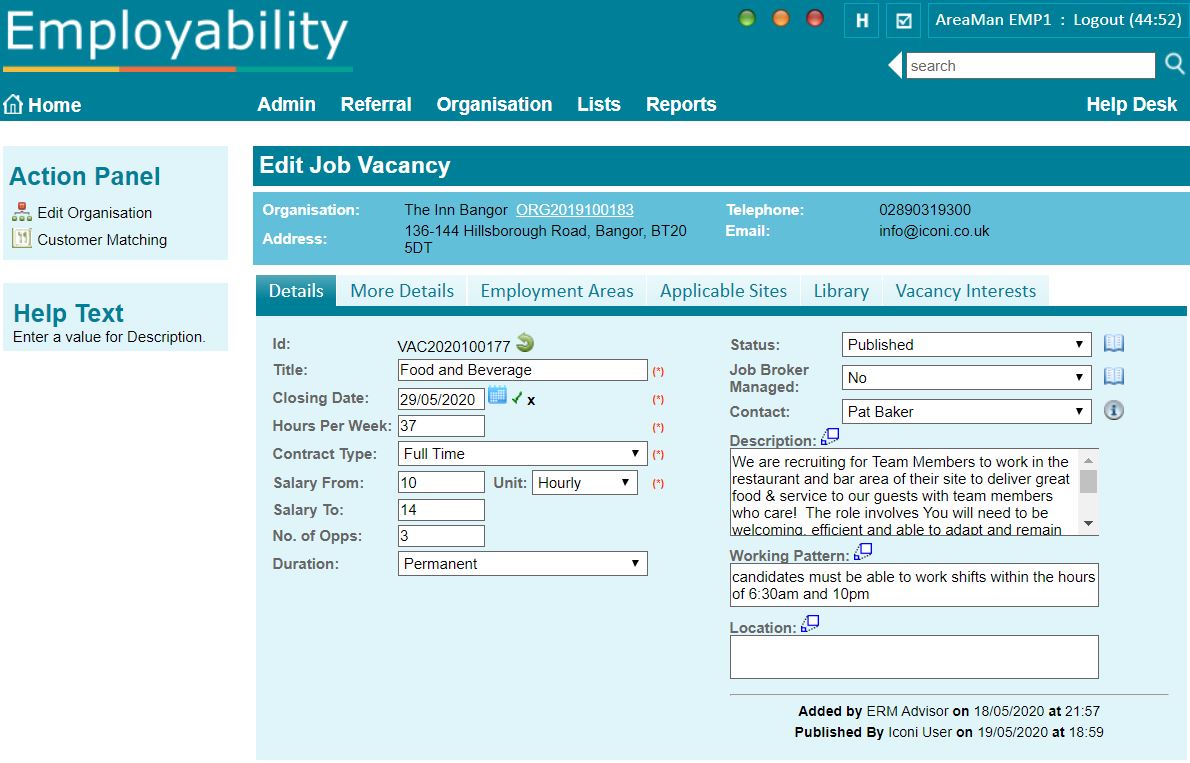
Task: Click the green status light indicator
Action: 746,17
